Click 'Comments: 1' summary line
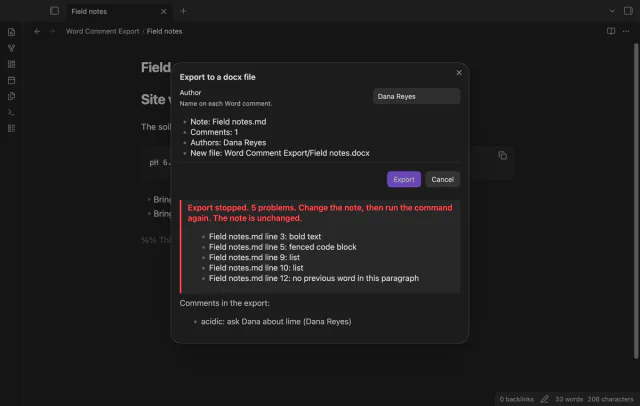 point(214,132)
